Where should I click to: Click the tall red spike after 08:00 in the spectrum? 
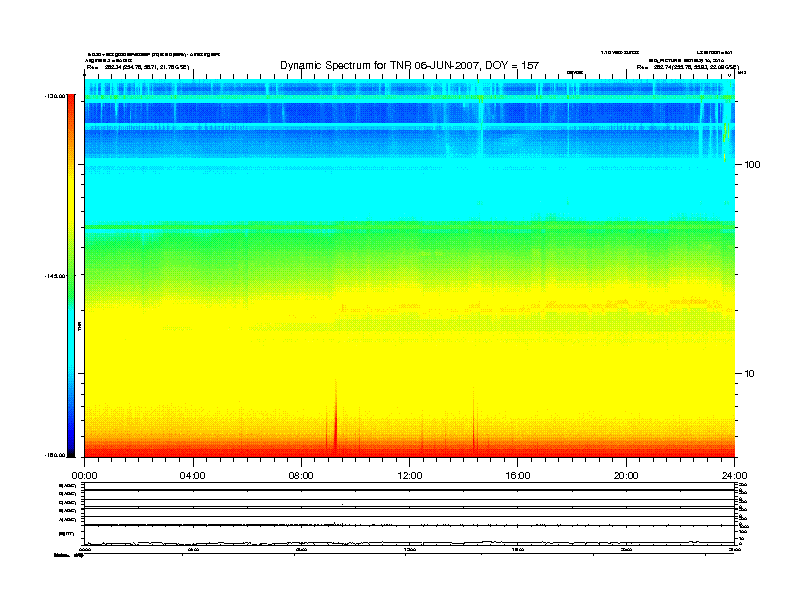coord(335,417)
